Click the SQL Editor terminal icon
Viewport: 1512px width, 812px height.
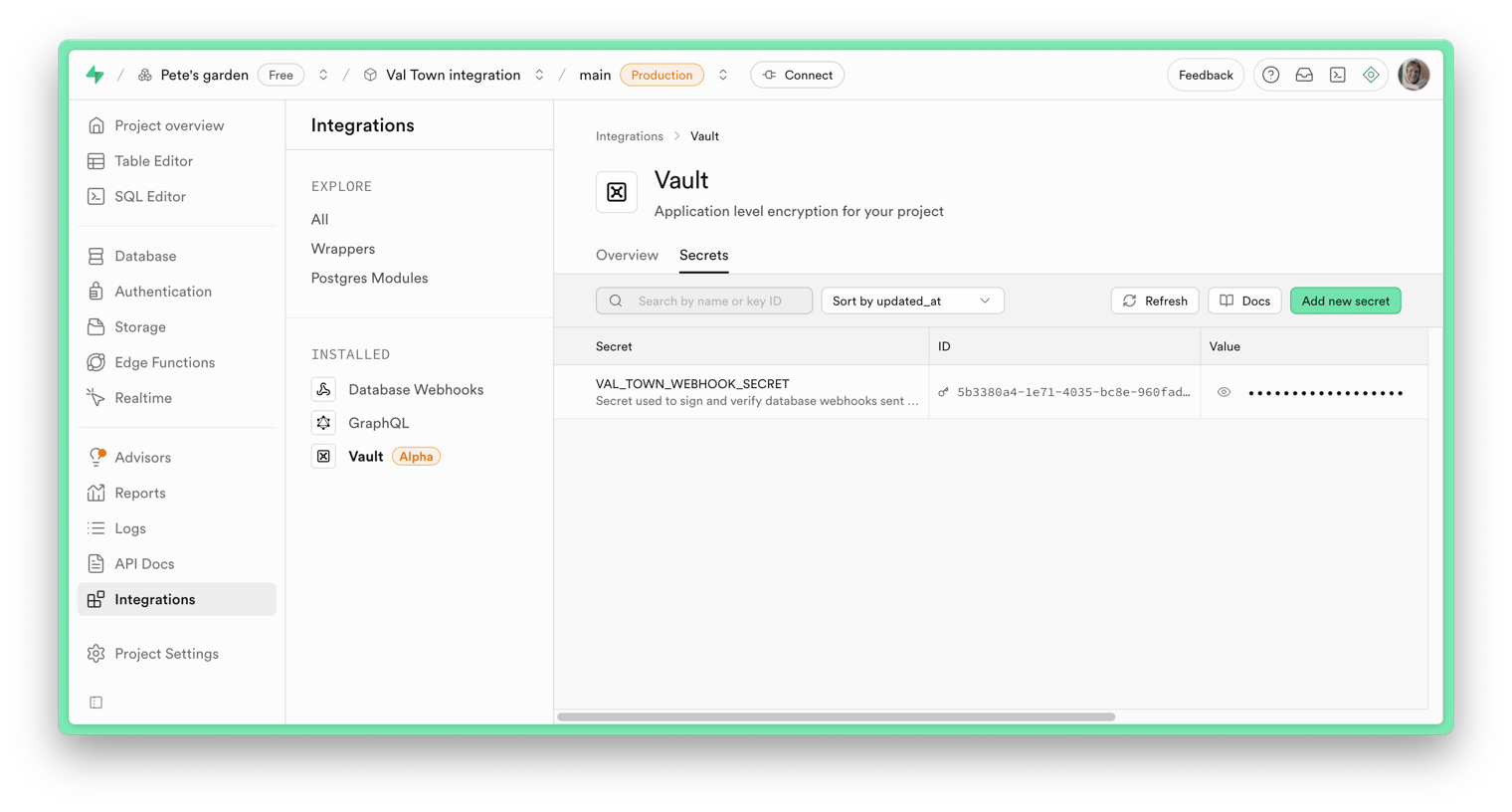[x=96, y=197]
